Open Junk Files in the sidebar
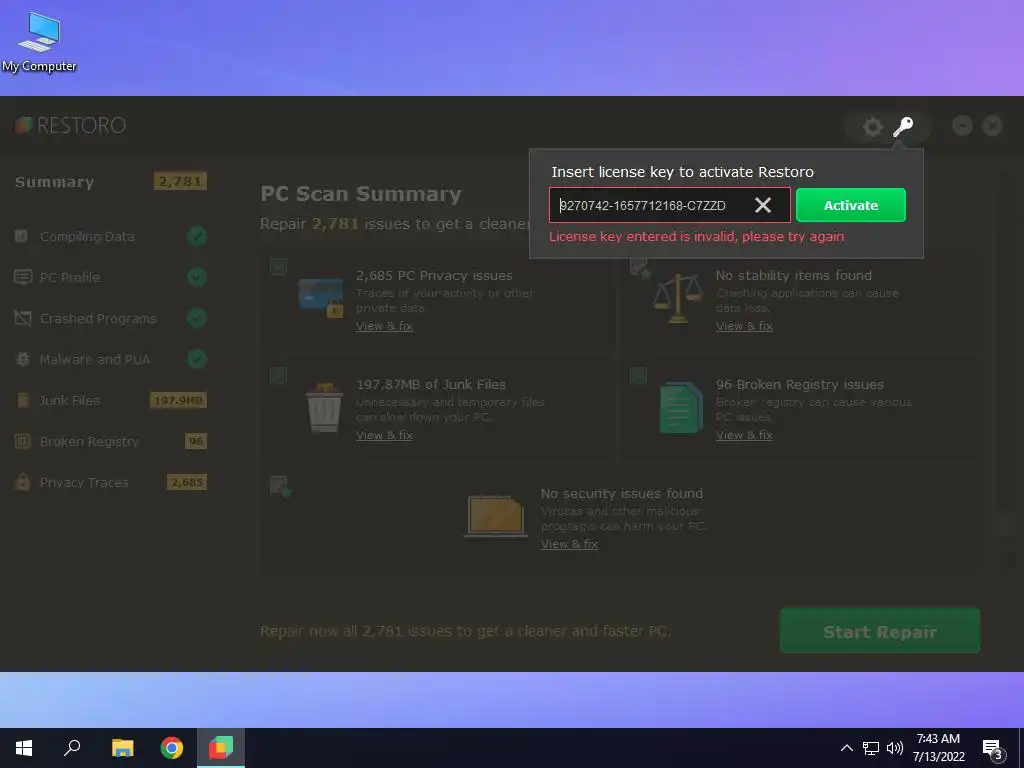The image size is (1024, 768). point(69,400)
